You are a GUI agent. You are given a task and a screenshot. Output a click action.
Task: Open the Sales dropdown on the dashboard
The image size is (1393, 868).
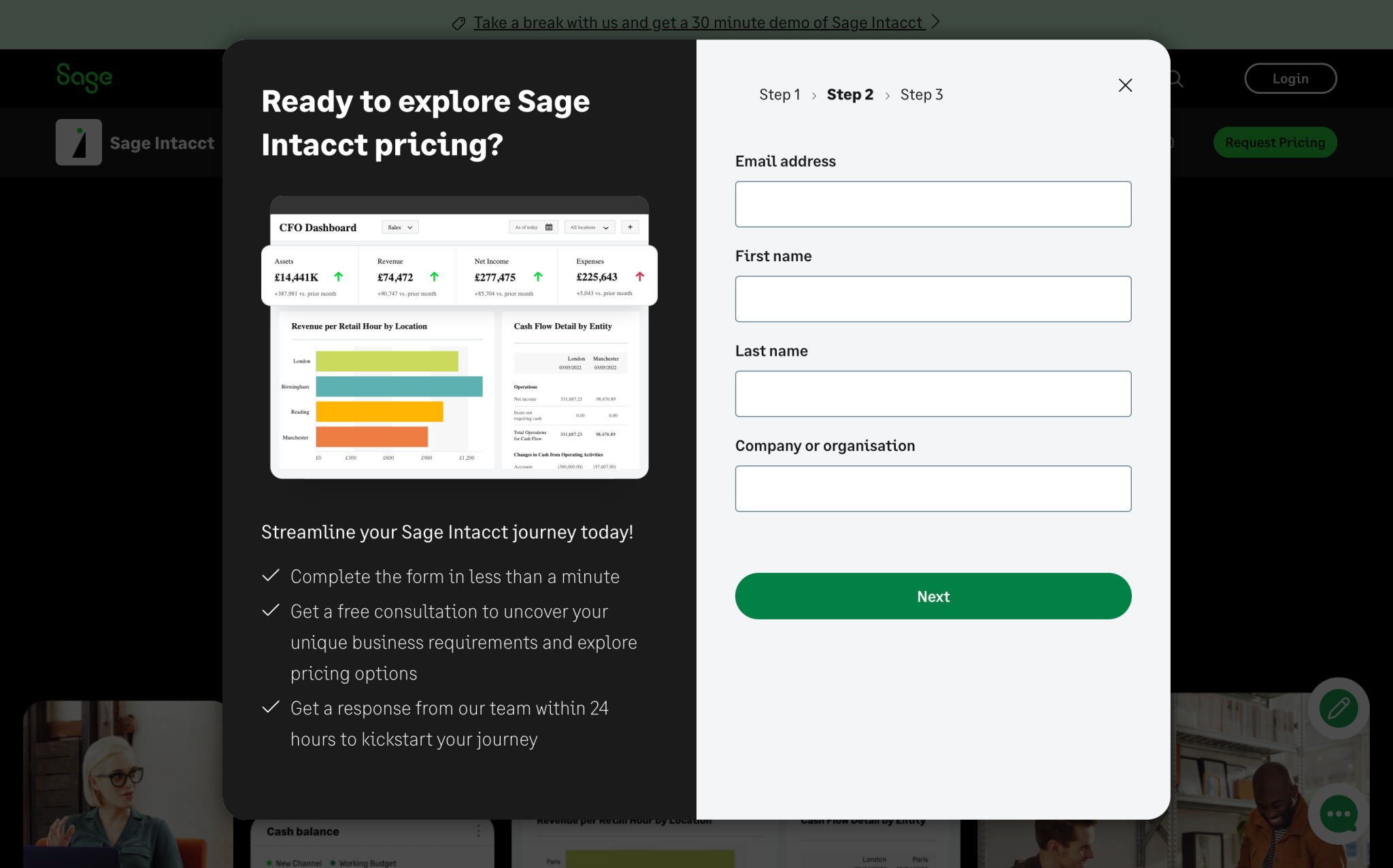point(400,227)
